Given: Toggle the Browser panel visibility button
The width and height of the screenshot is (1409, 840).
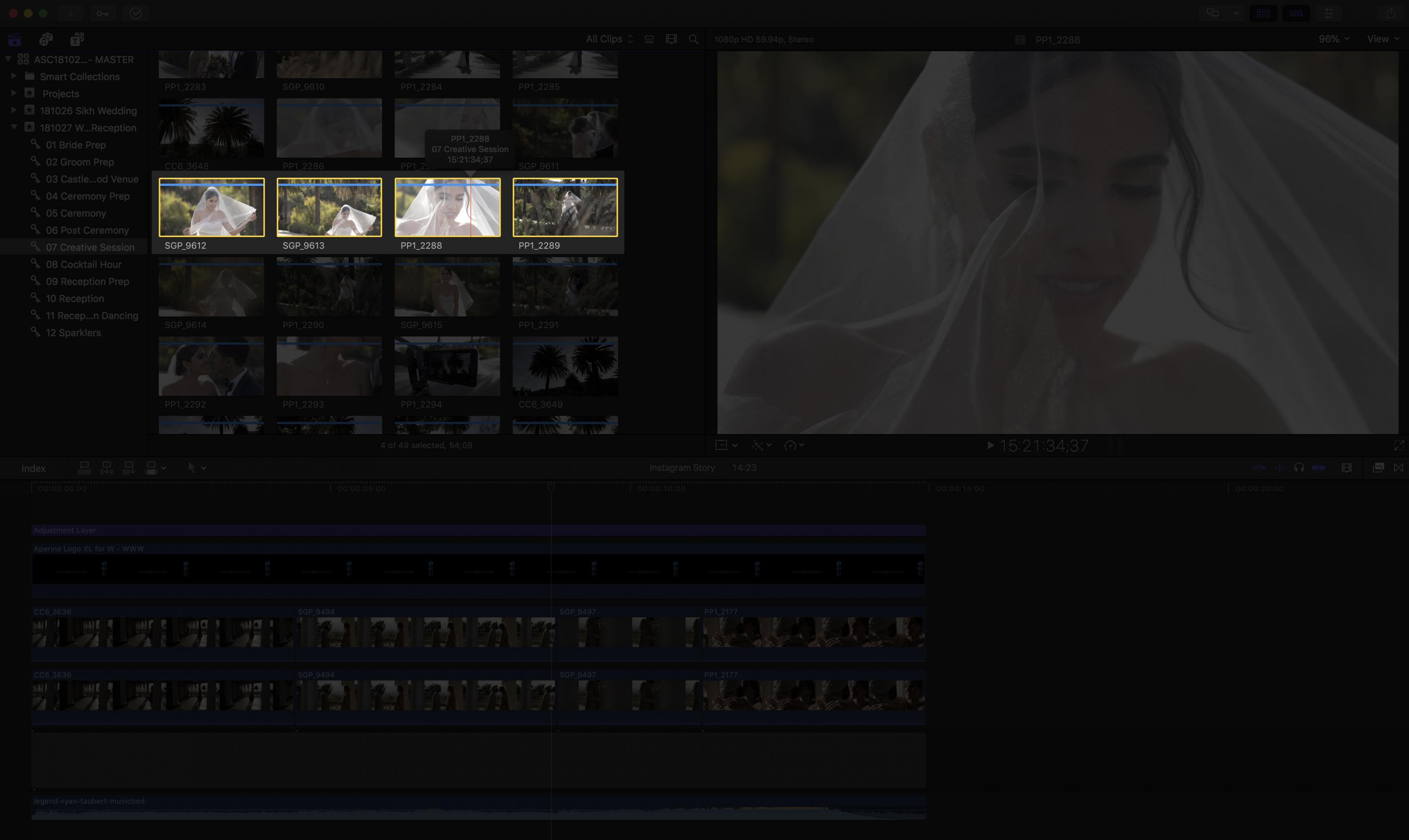Looking at the screenshot, I should click(1263, 13).
